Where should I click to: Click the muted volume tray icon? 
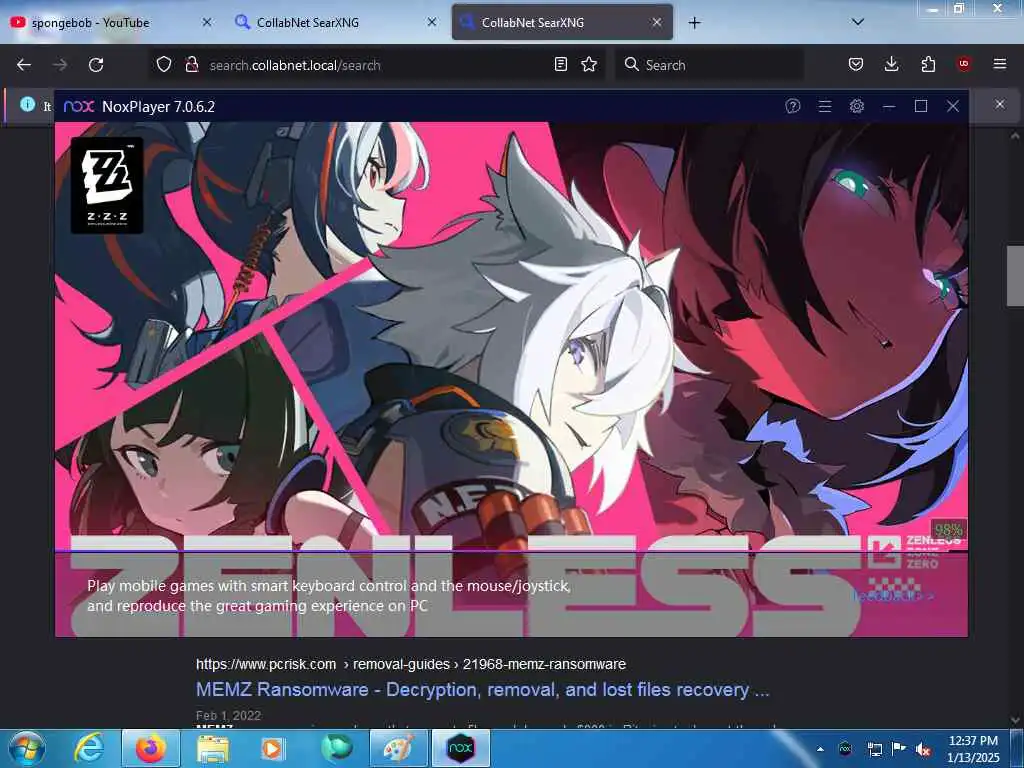click(x=923, y=750)
